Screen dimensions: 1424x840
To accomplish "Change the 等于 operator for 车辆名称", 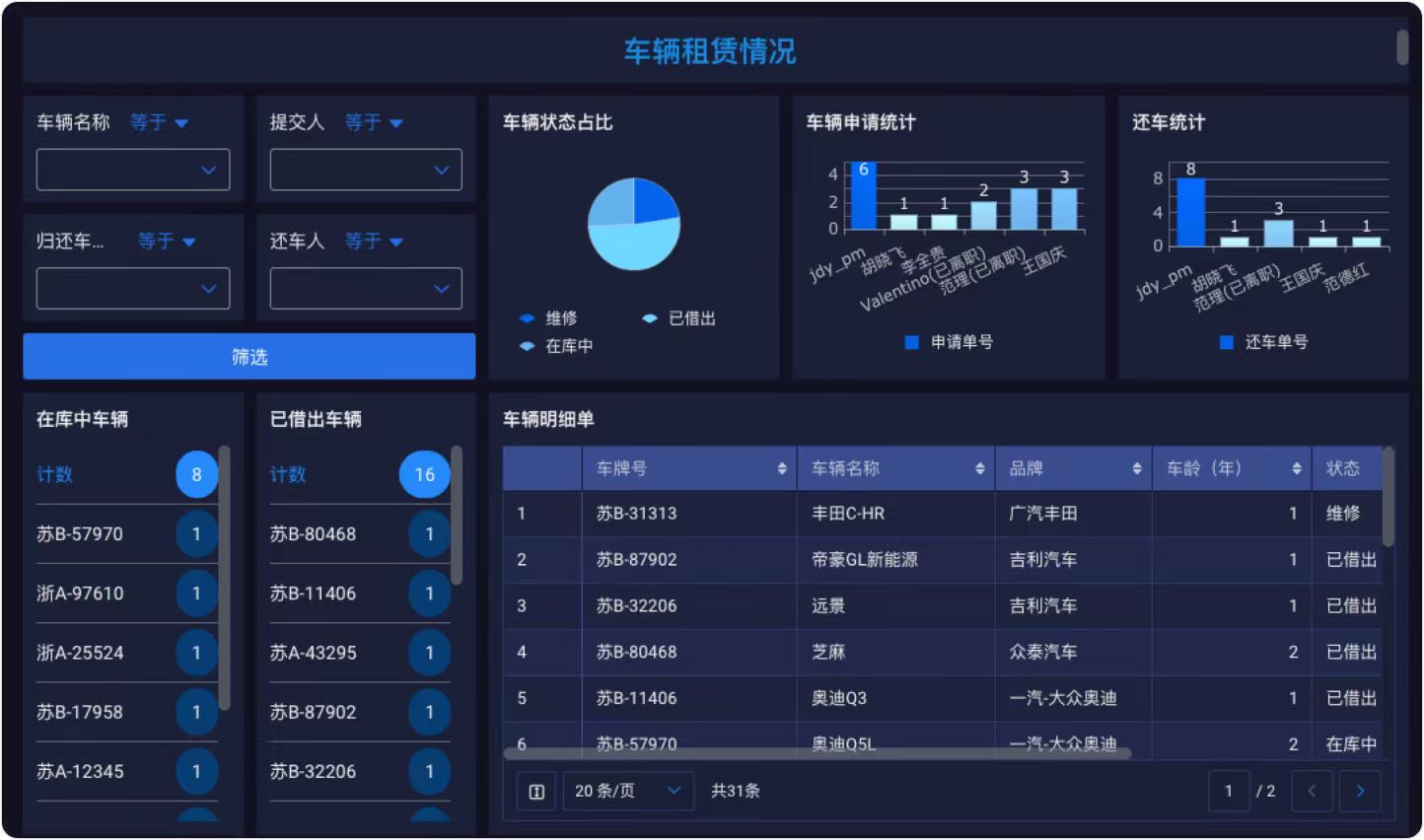I will point(159,122).
